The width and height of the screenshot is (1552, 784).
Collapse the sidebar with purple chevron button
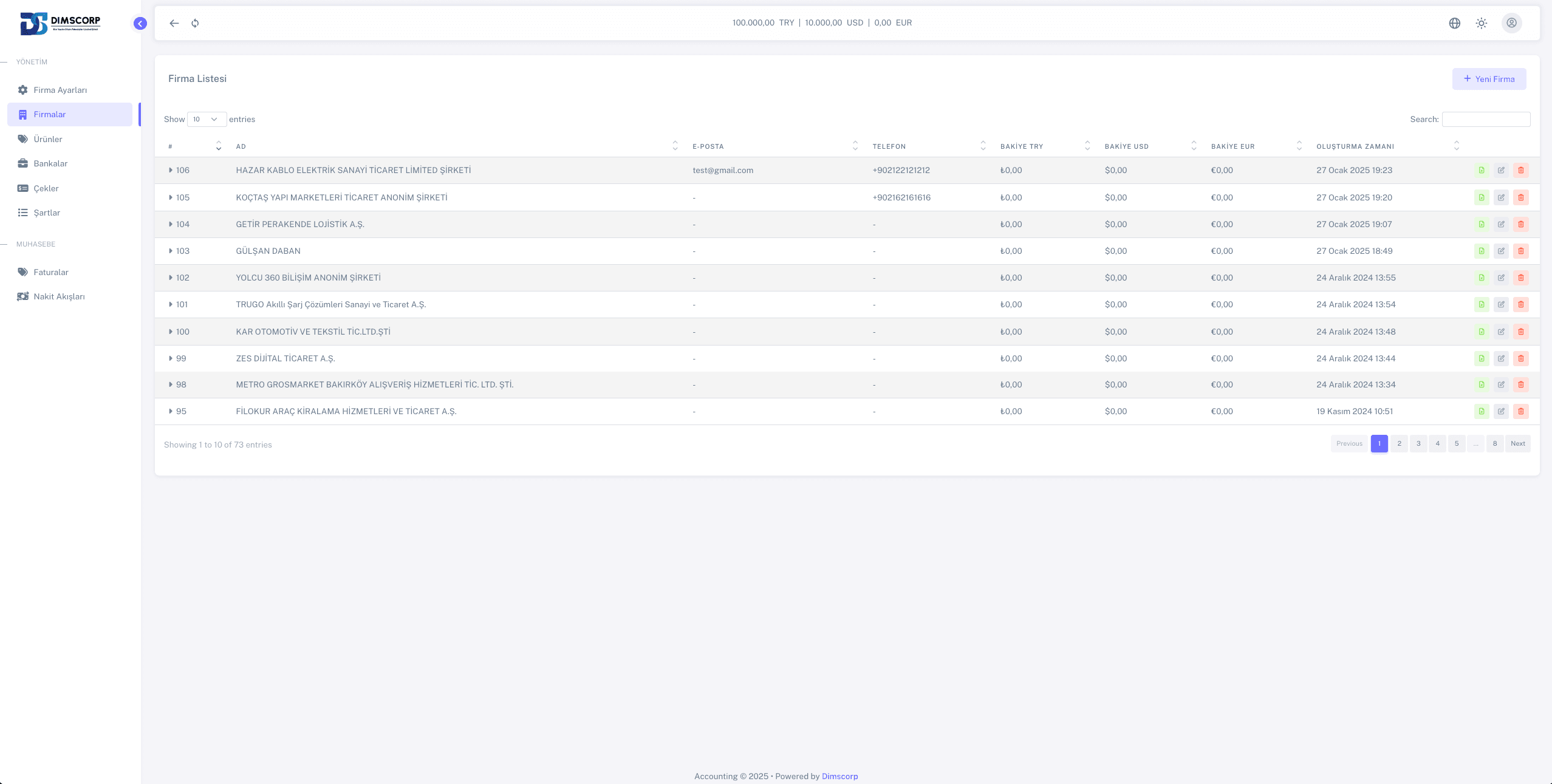[140, 24]
